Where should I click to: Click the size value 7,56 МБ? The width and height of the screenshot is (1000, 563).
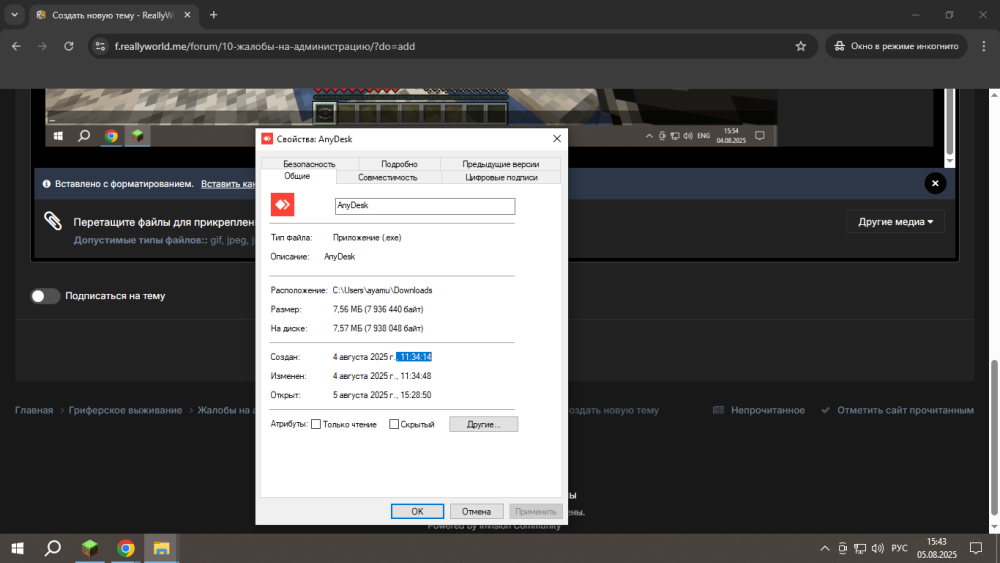click(x=378, y=309)
